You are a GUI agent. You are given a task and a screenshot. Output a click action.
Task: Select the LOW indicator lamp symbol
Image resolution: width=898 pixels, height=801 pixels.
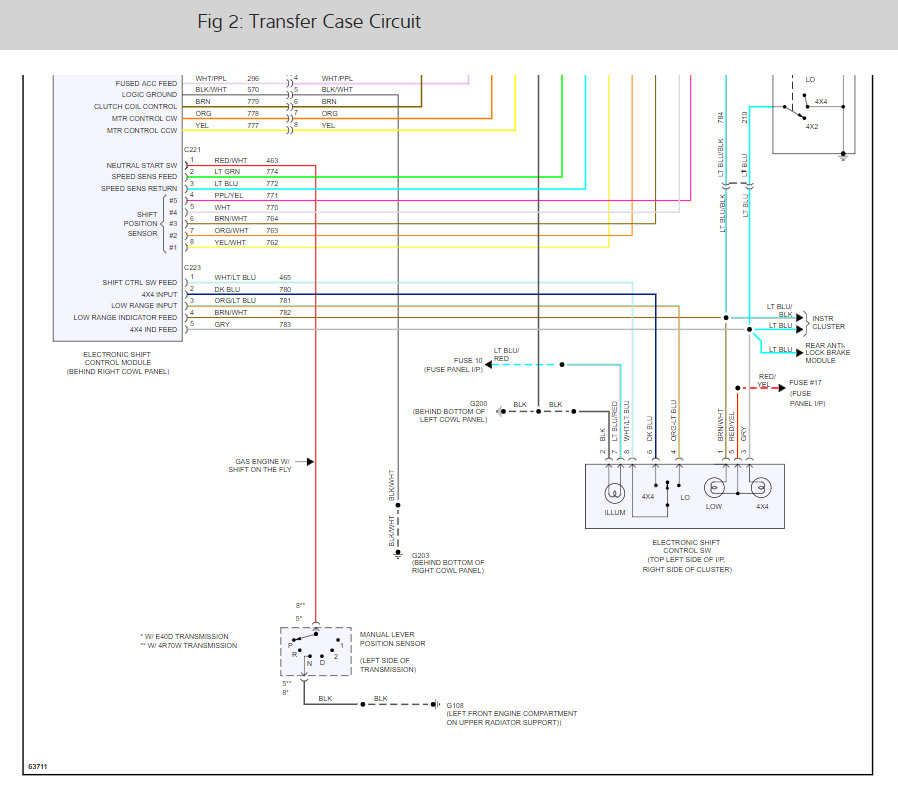(x=716, y=487)
